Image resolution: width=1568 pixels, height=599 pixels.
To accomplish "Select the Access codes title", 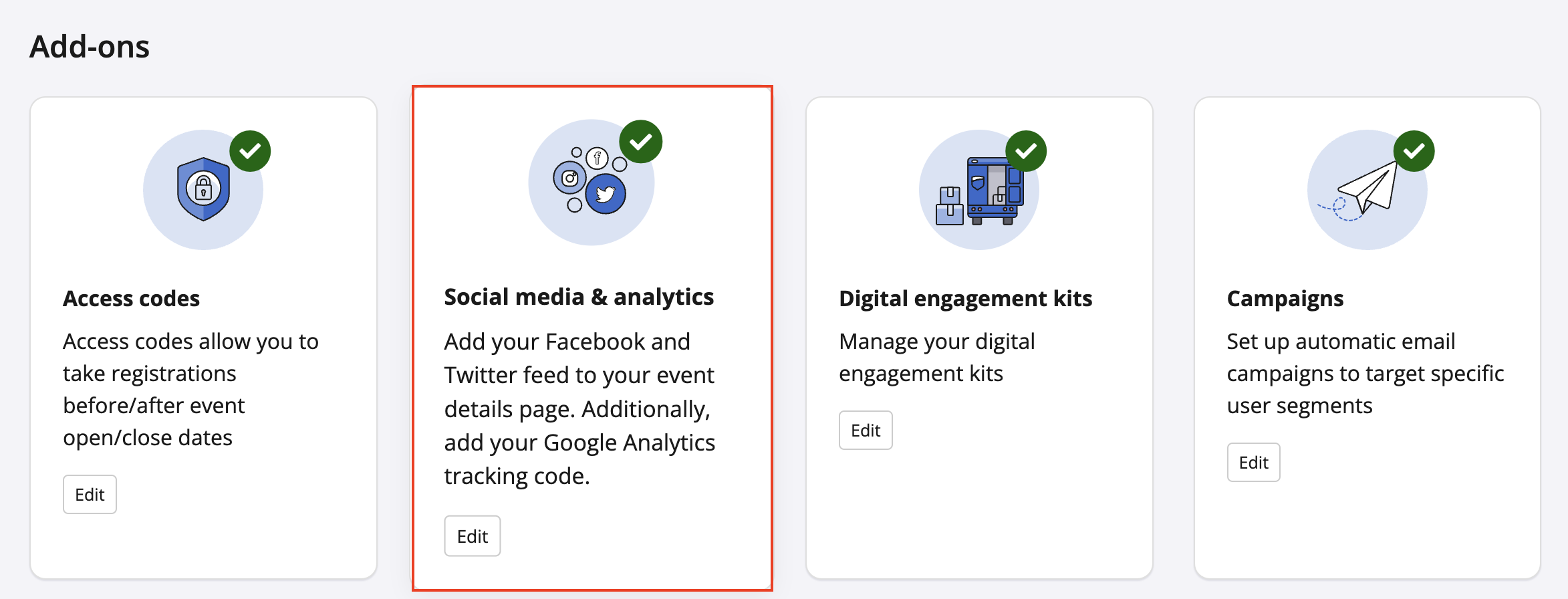I will point(131,298).
